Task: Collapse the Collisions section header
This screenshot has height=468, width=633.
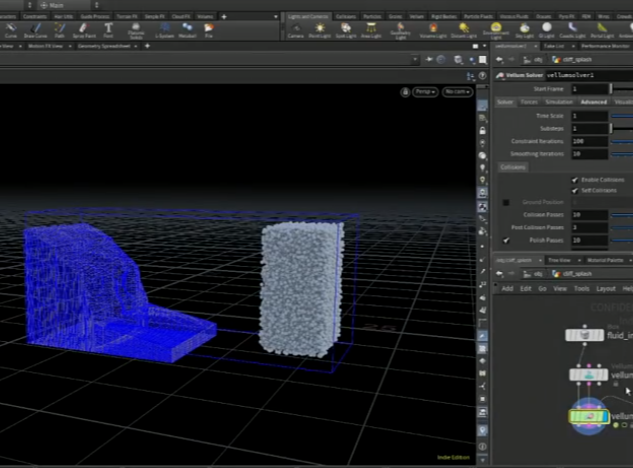Action: coord(513,167)
